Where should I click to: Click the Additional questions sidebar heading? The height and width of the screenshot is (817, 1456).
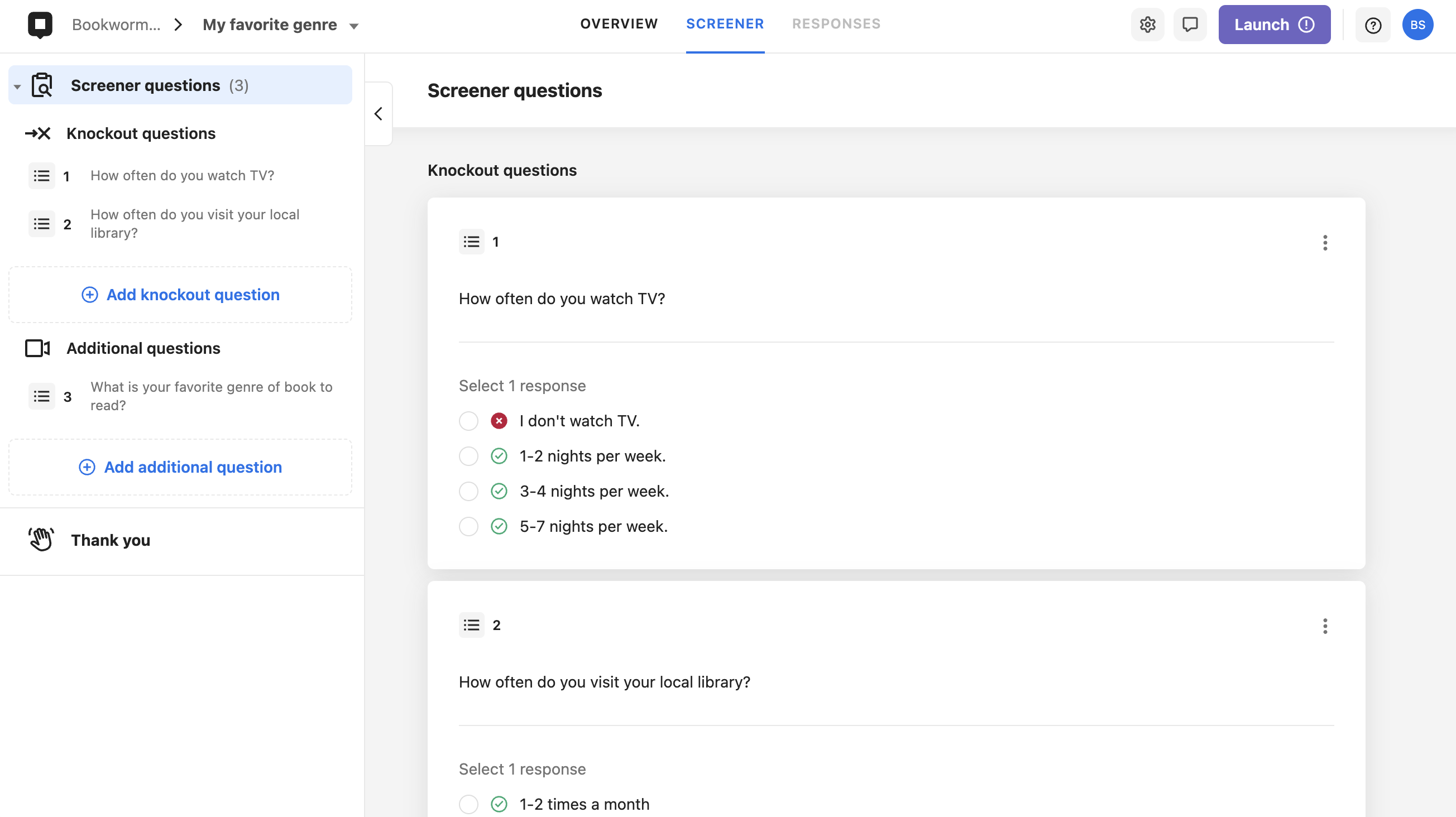click(143, 349)
